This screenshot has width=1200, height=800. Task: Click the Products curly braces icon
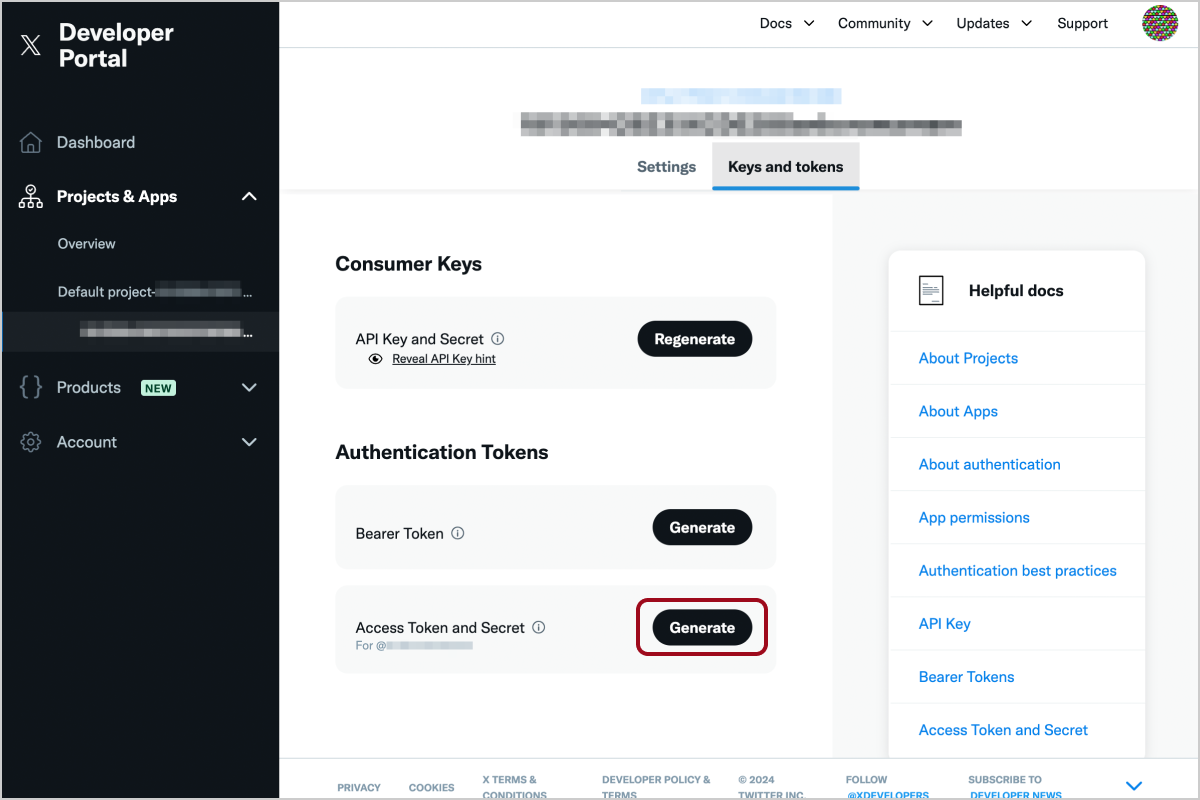point(31,388)
